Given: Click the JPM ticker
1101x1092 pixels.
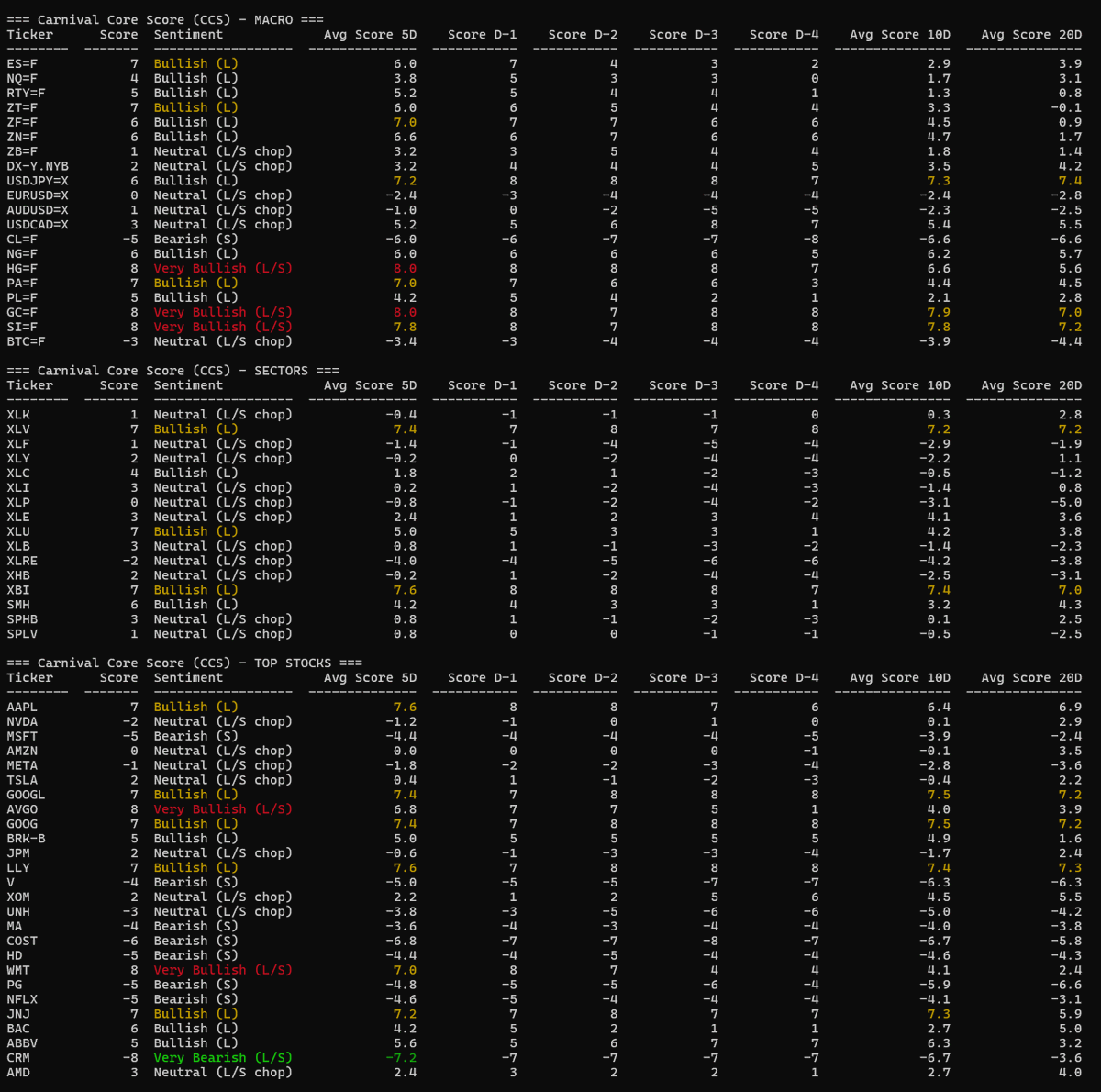Looking at the screenshot, I should tap(18, 853).
